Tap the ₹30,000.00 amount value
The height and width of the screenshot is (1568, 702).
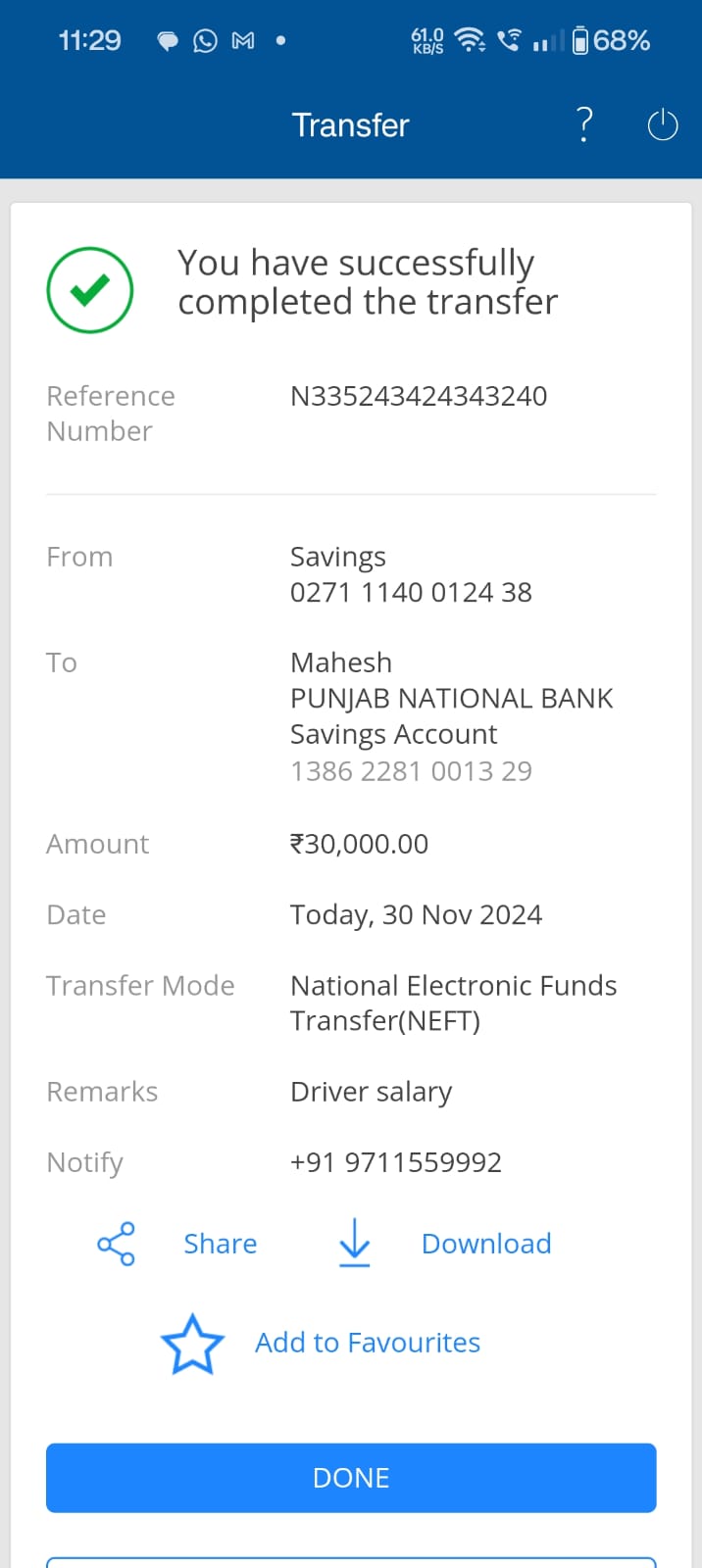(x=360, y=844)
